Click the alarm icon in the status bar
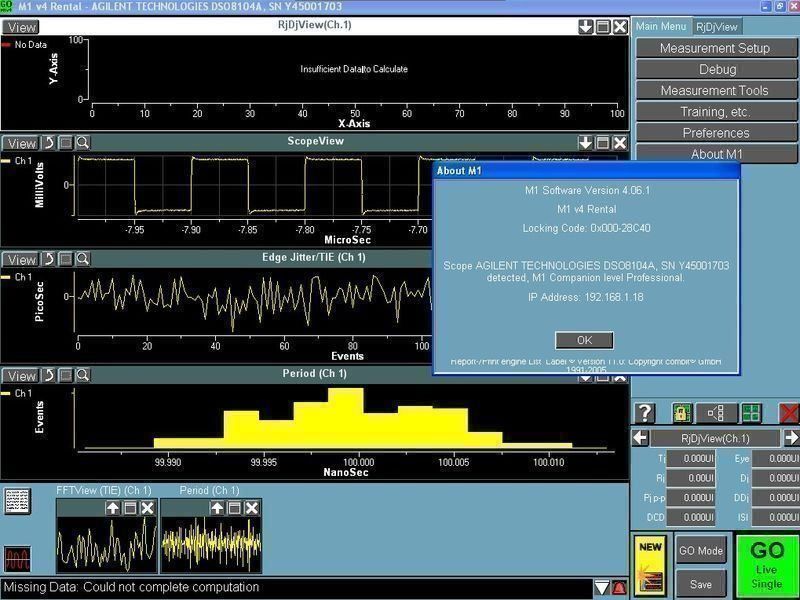 (618, 588)
